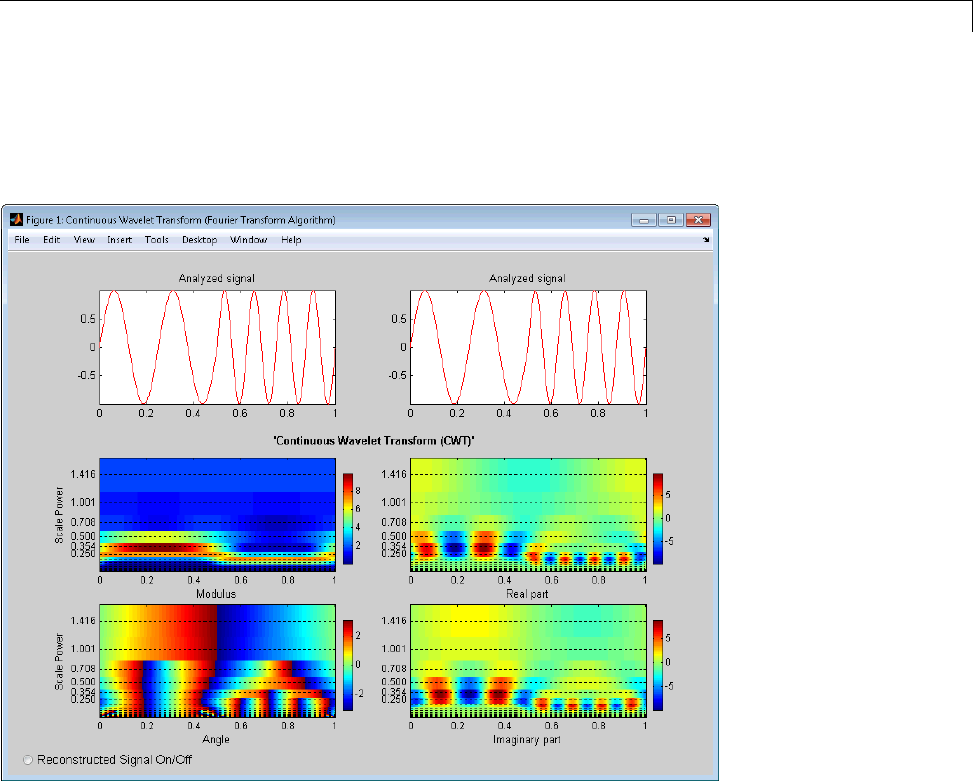Screen dimensions: 973x781
Task: Expand the Tools menu
Action: 156,240
